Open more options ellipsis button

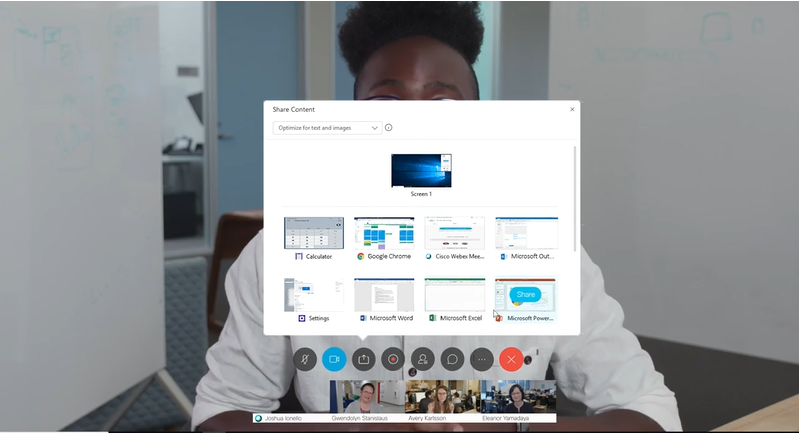(x=482, y=360)
